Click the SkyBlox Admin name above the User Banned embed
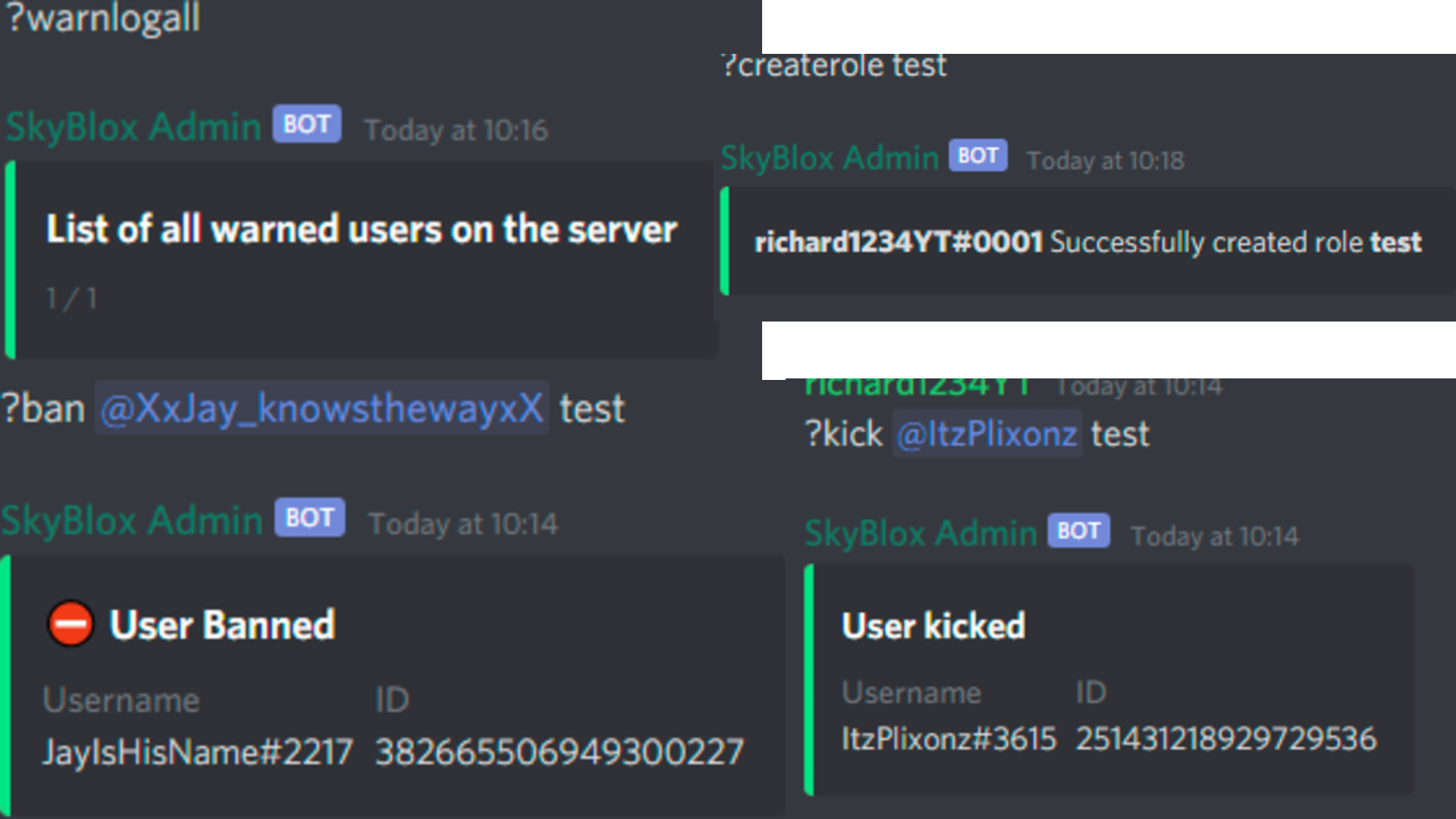Image resolution: width=1456 pixels, height=819 pixels. coord(132,521)
